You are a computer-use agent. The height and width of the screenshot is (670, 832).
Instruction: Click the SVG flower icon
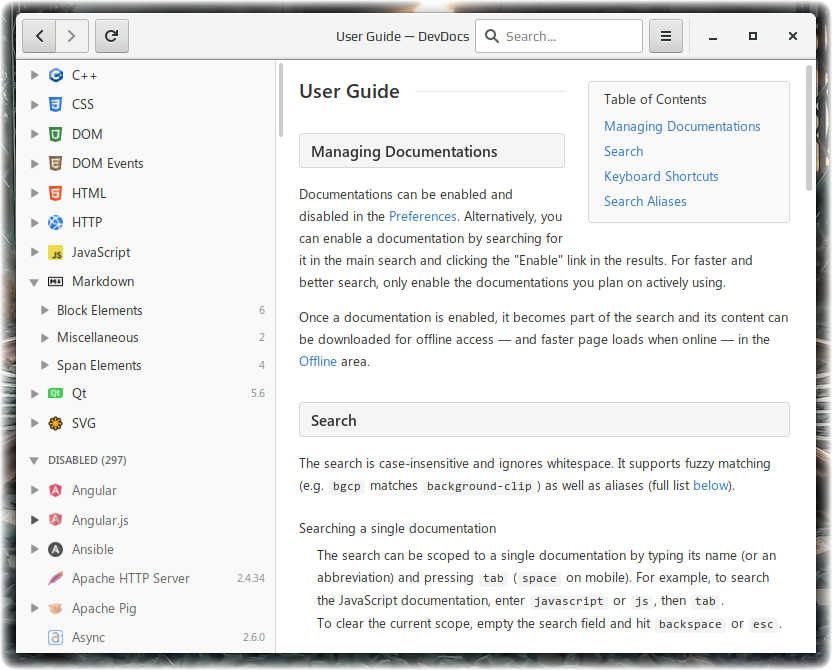coord(56,423)
